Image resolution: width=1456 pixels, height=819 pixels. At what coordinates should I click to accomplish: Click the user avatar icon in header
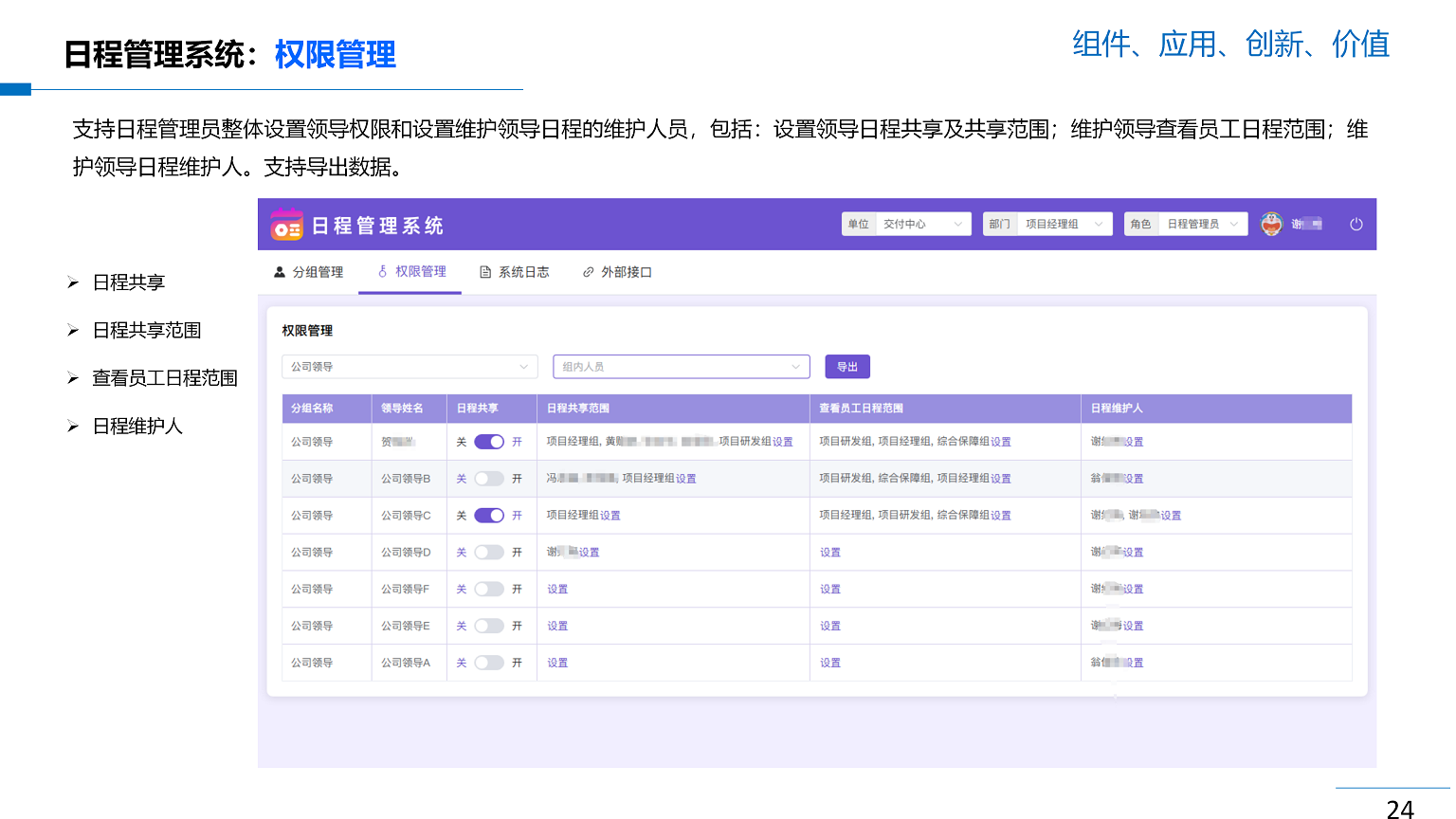point(1271,225)
